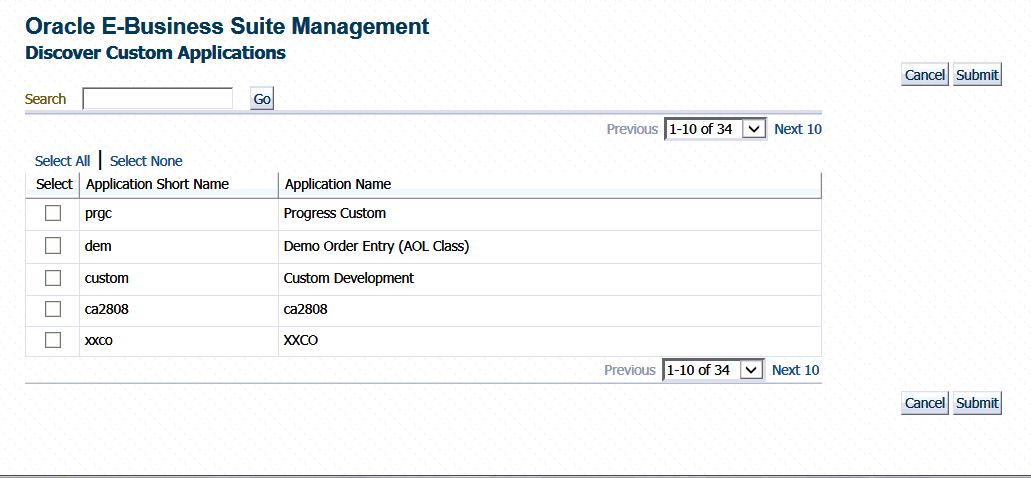Check the custom application row box

tap(53, 278)
